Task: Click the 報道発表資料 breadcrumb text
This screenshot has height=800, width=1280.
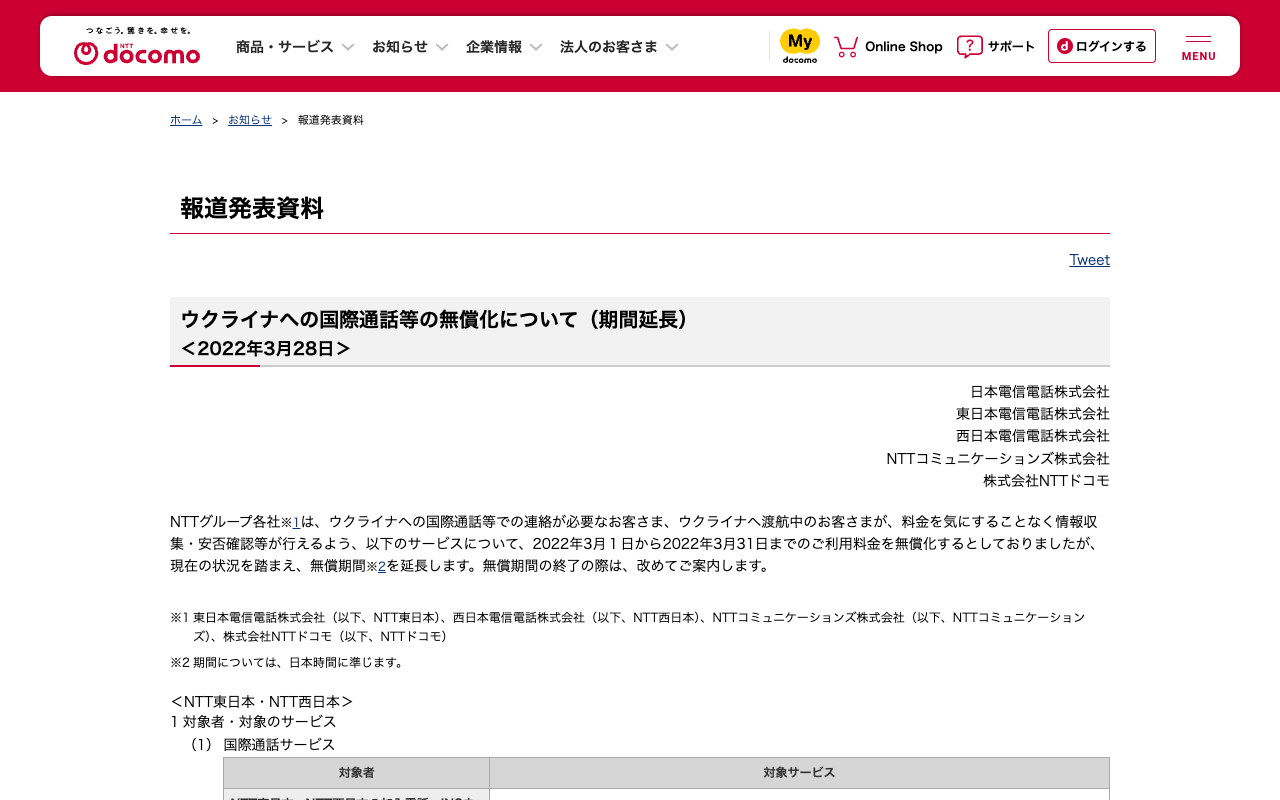Action: 331,120
